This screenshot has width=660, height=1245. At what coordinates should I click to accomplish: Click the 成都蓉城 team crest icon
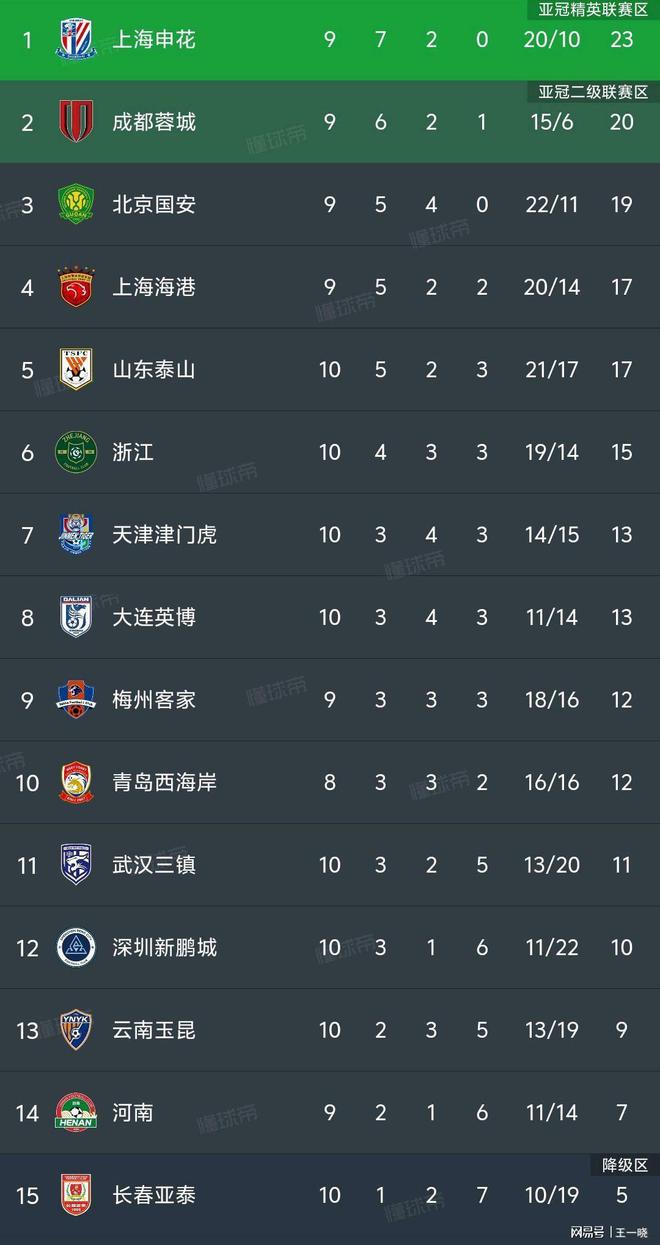[76, 122]
